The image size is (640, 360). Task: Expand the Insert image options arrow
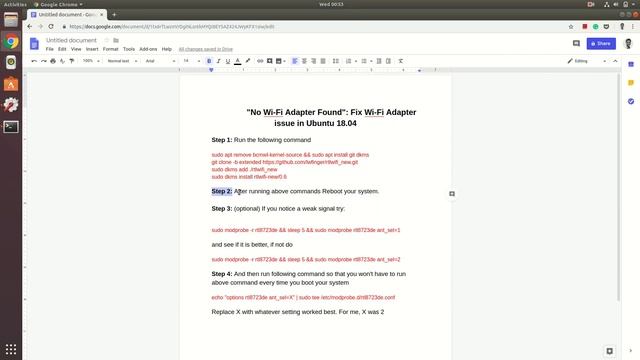[x=284, y=61]
